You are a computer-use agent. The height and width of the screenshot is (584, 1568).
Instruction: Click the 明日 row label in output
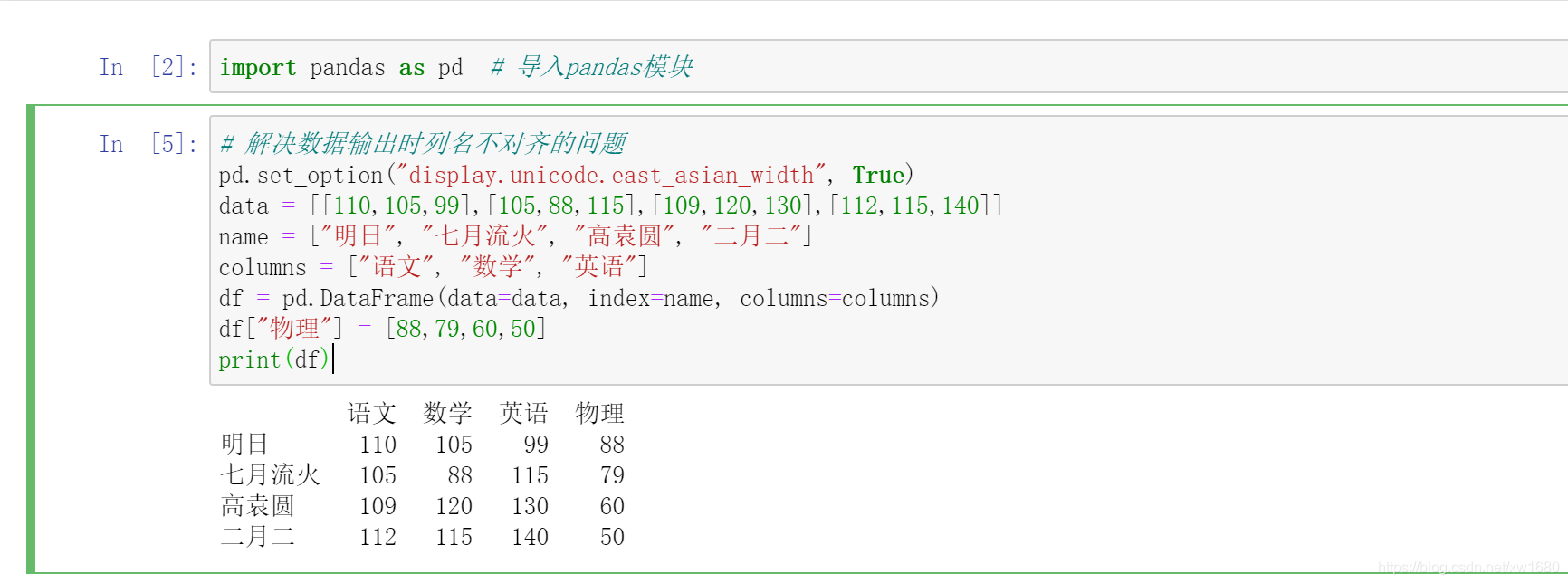244,444
